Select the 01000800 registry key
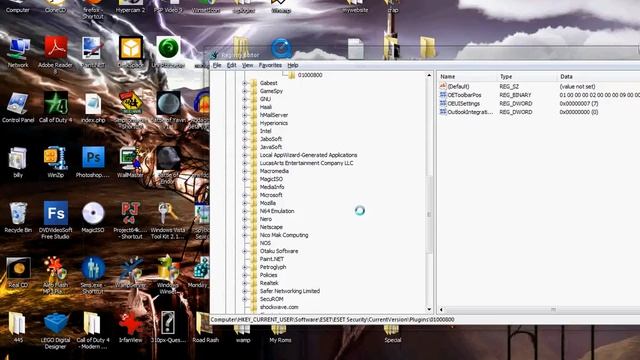The height and width of the screenshot is (360, 640). coord(310,75)
